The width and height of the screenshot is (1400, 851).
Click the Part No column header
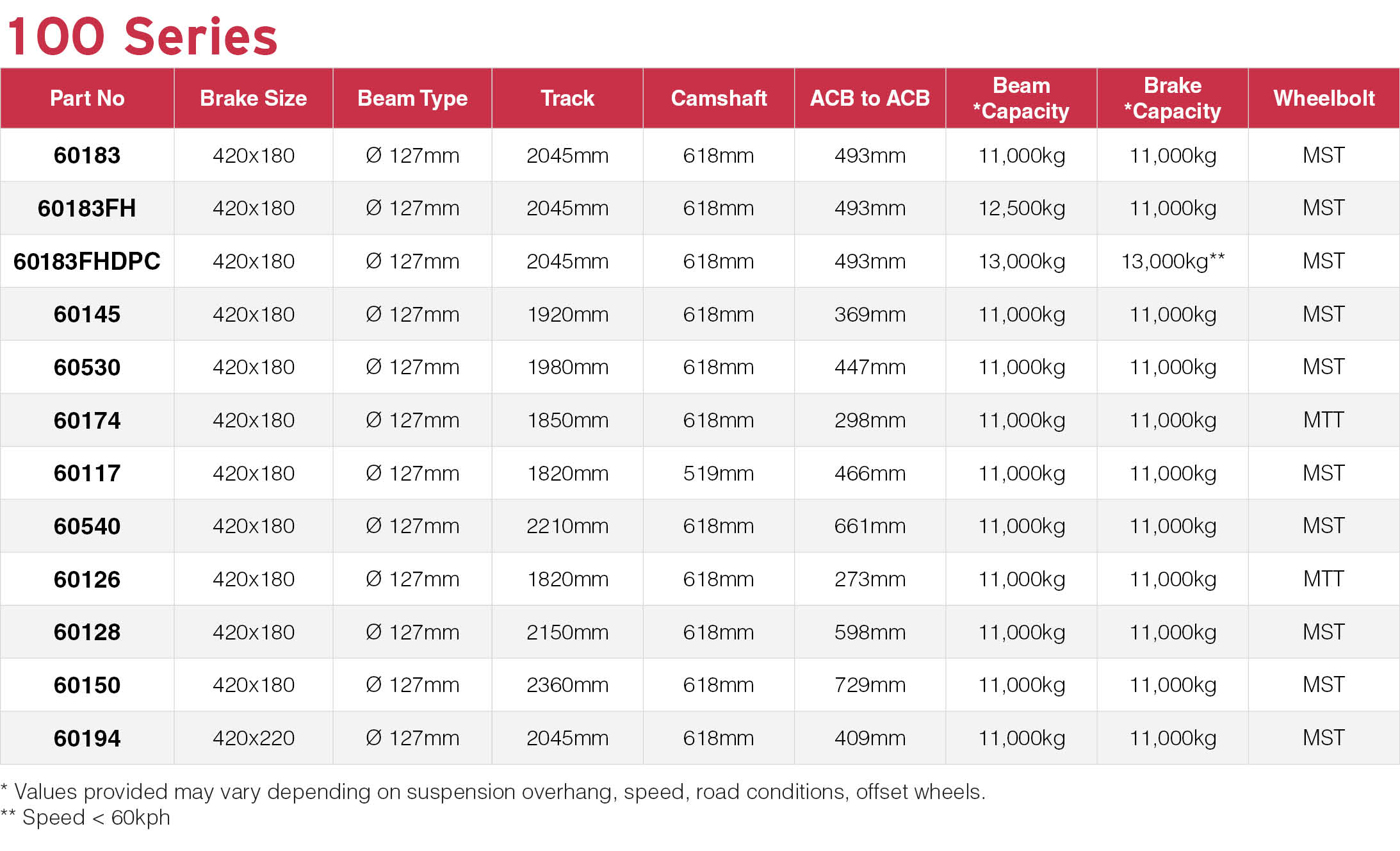click(x=87, y=98)
